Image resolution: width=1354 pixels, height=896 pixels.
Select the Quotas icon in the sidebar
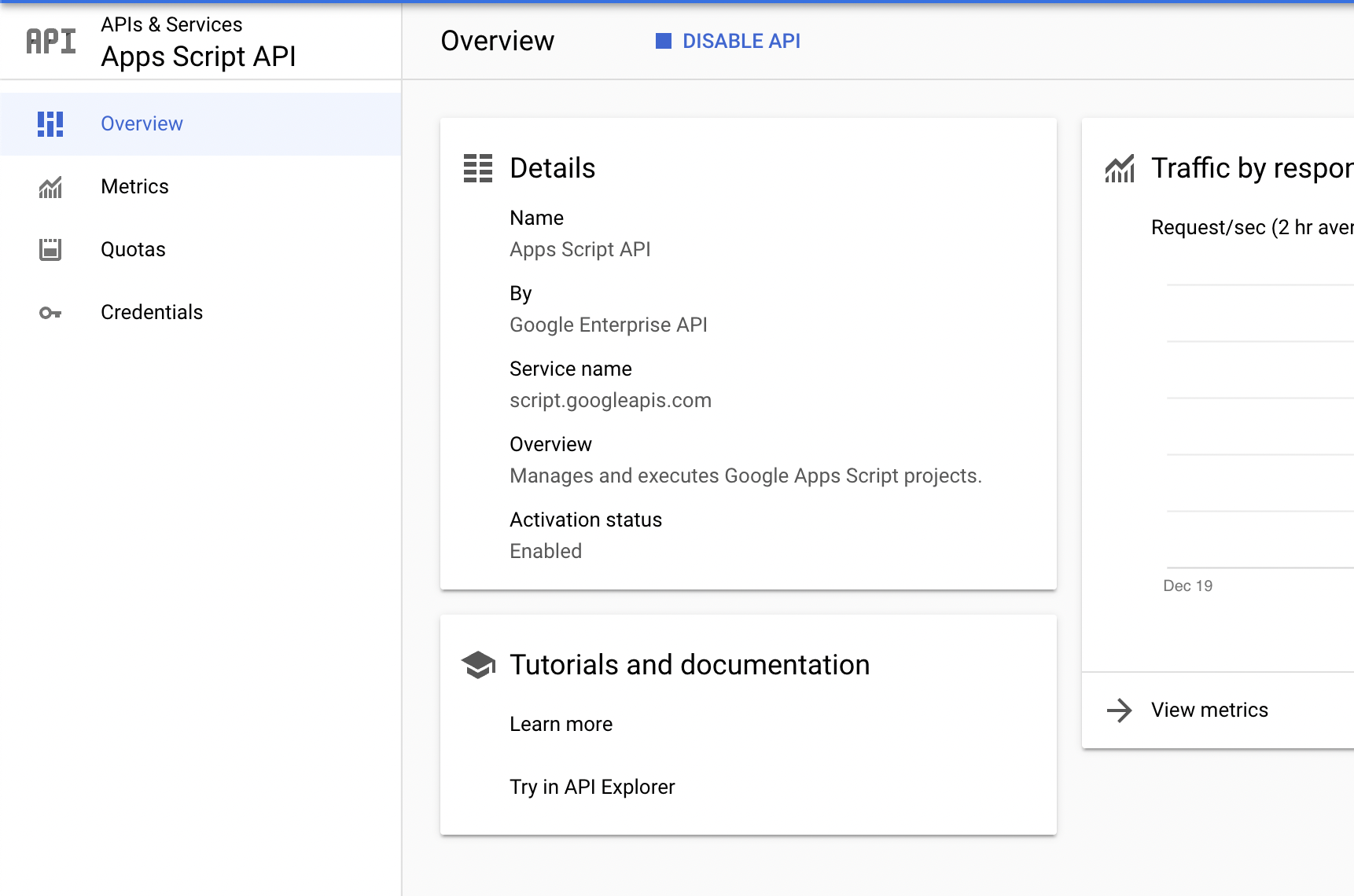(50, 249)
